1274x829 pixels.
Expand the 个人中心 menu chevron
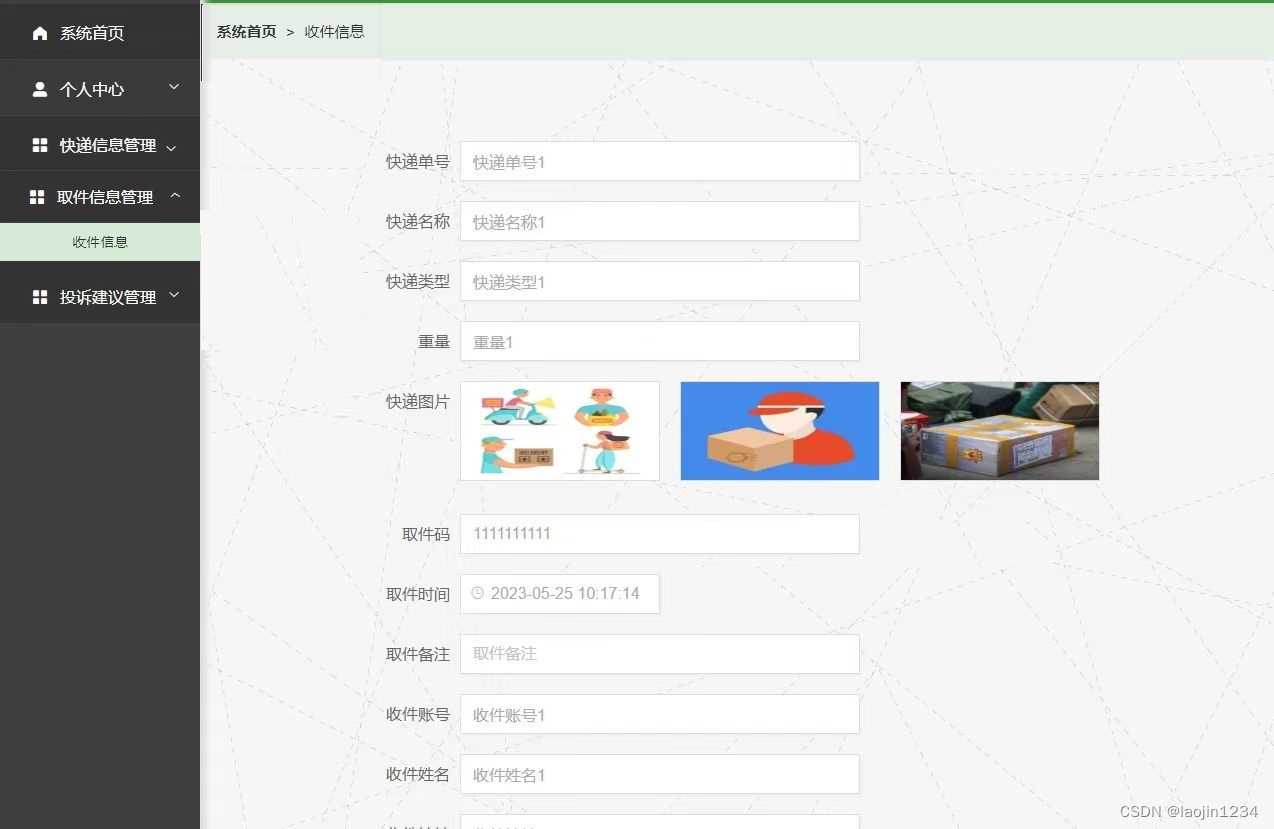click(174, 88)
